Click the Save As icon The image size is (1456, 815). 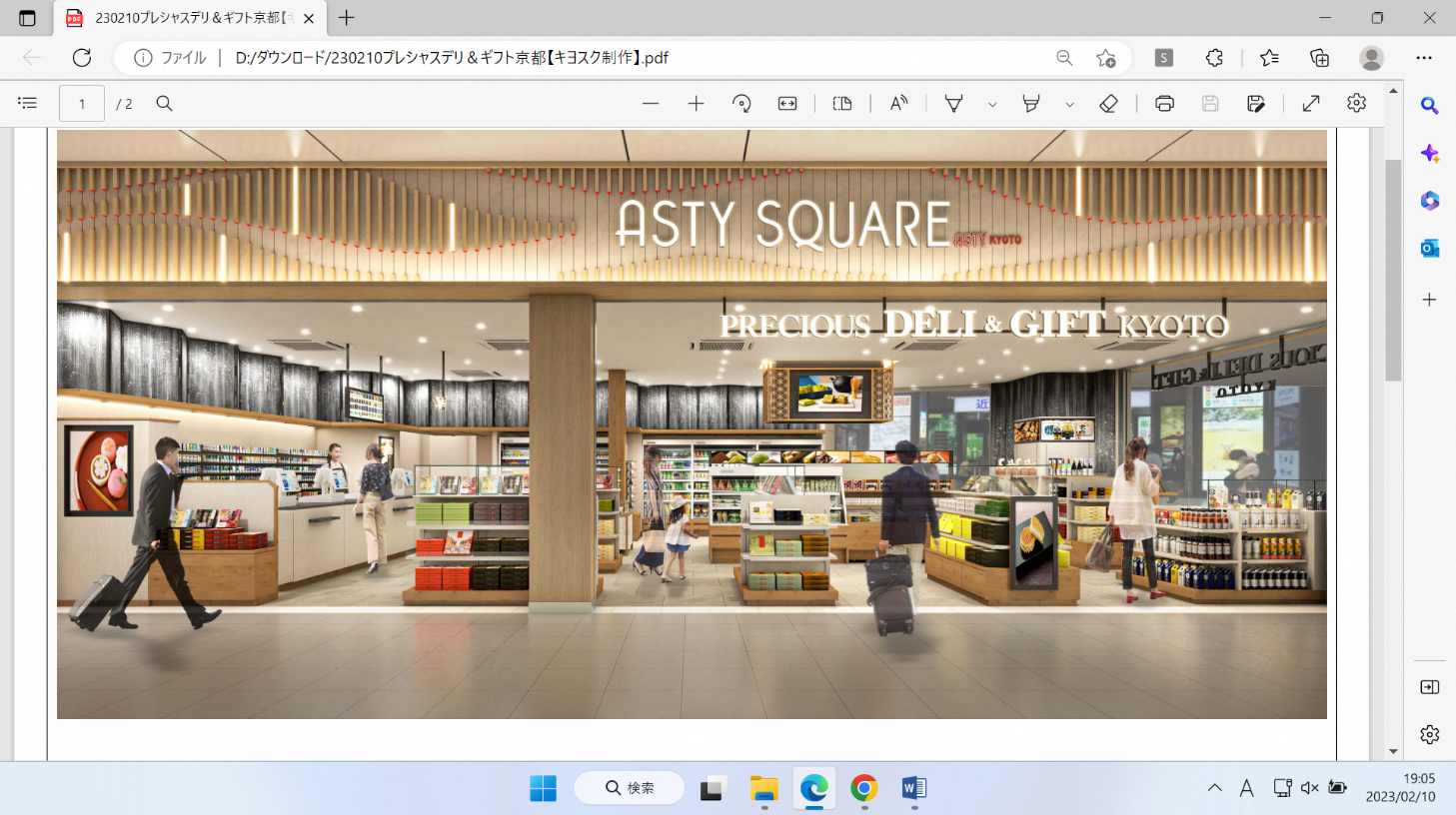pyautogui.click(x=1256, y=104)
